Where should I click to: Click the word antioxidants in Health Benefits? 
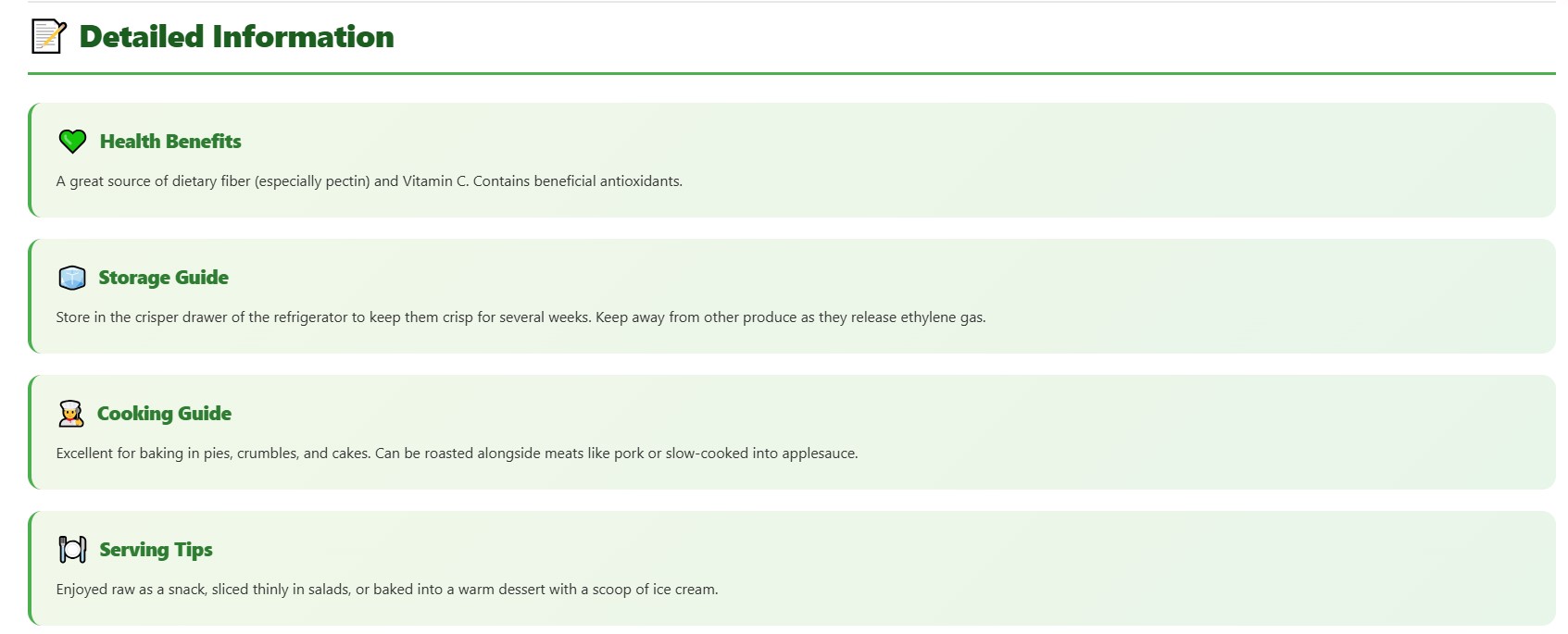(x=640, y=181)
